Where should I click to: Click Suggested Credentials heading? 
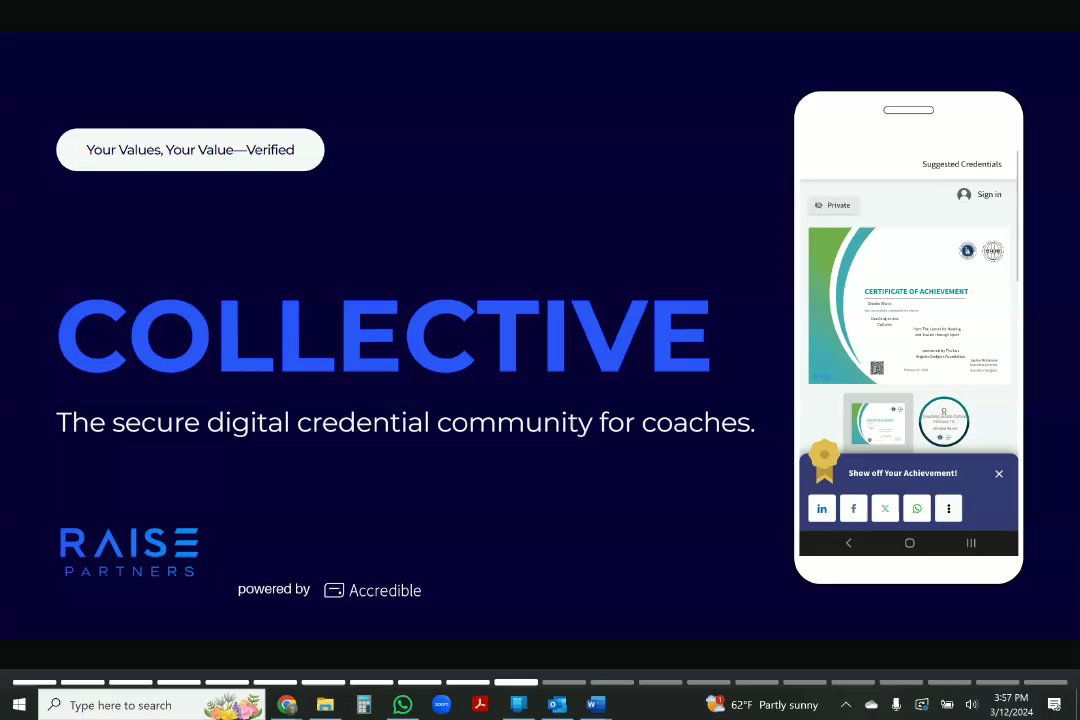pos(962,164)
